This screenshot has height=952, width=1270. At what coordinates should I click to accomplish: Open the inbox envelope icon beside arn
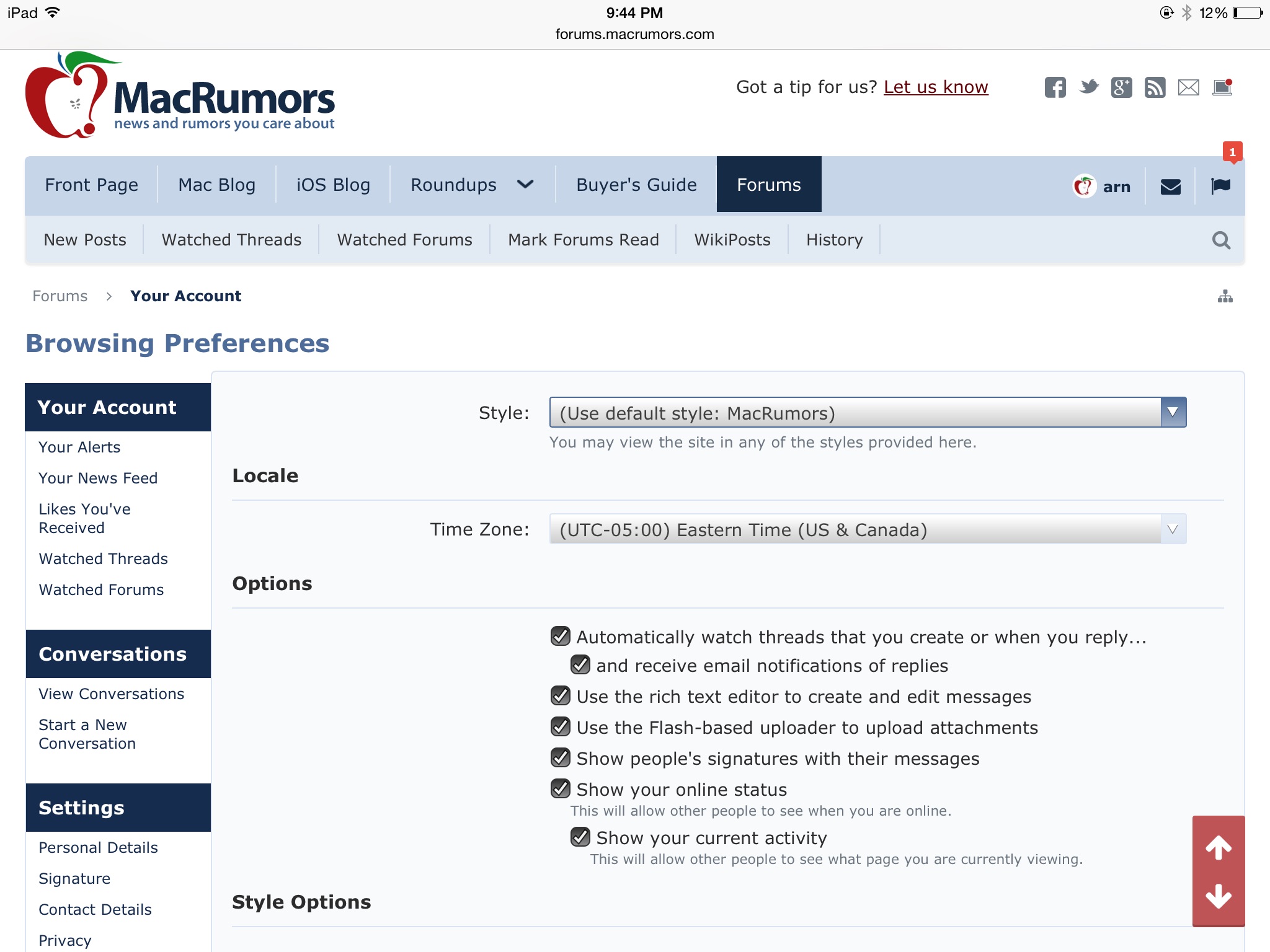click(x=1170, y=186)
